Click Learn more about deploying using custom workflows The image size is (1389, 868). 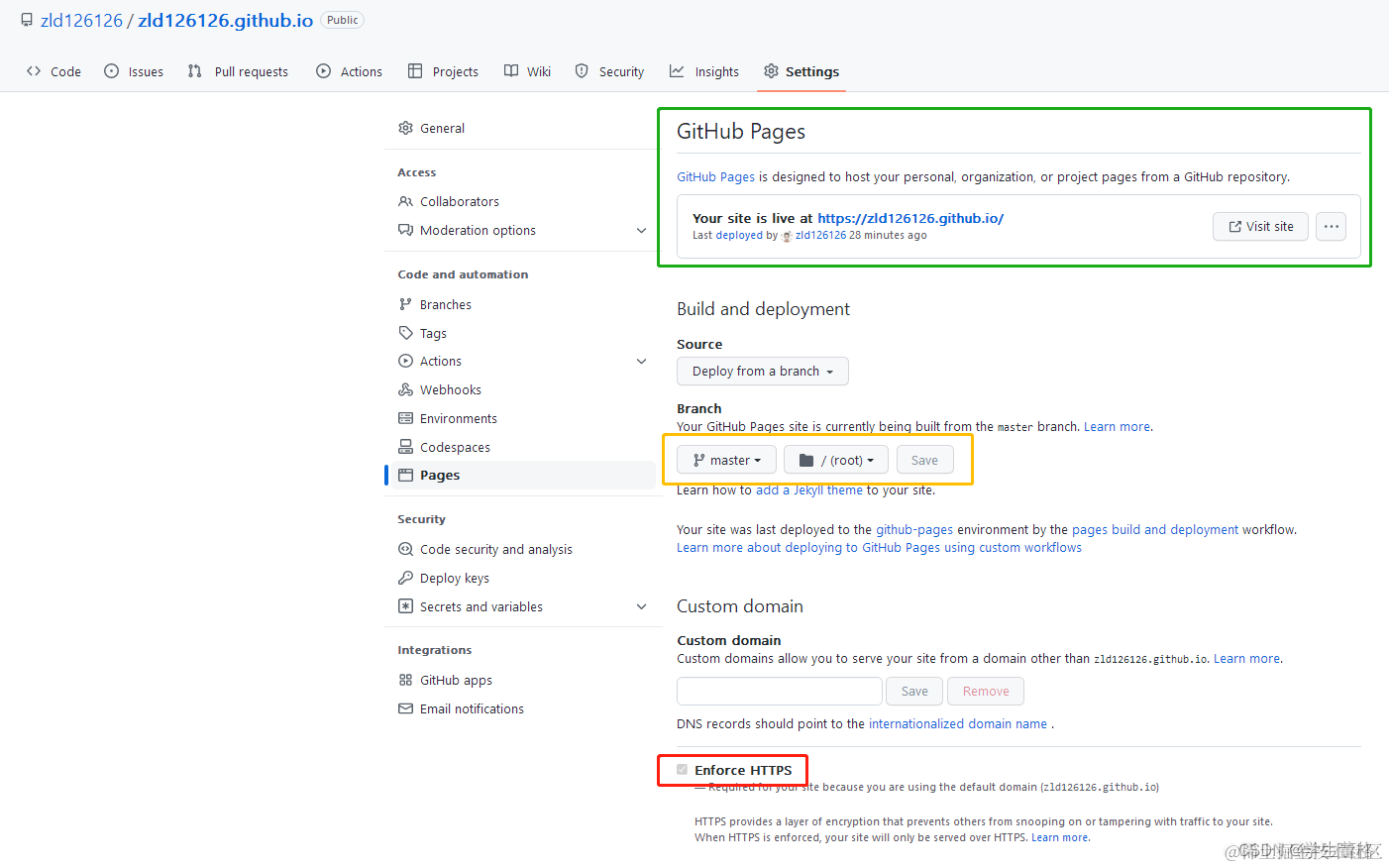pyautogui.click(x=879, y=547)
